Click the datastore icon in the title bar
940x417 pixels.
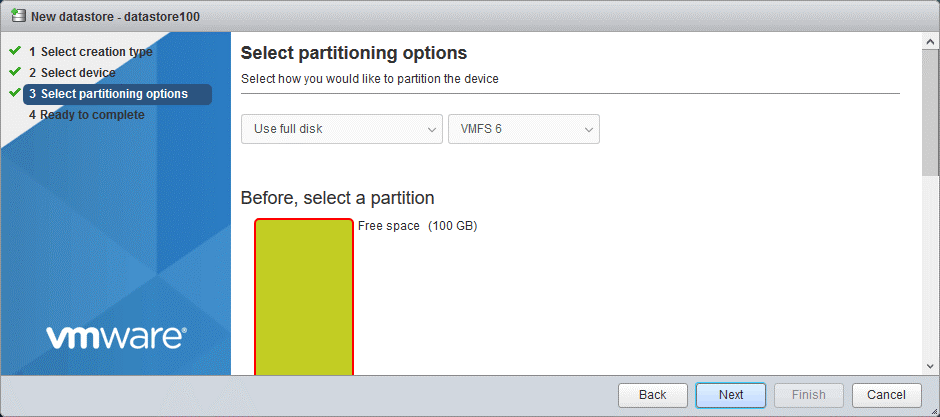[18, 16]
